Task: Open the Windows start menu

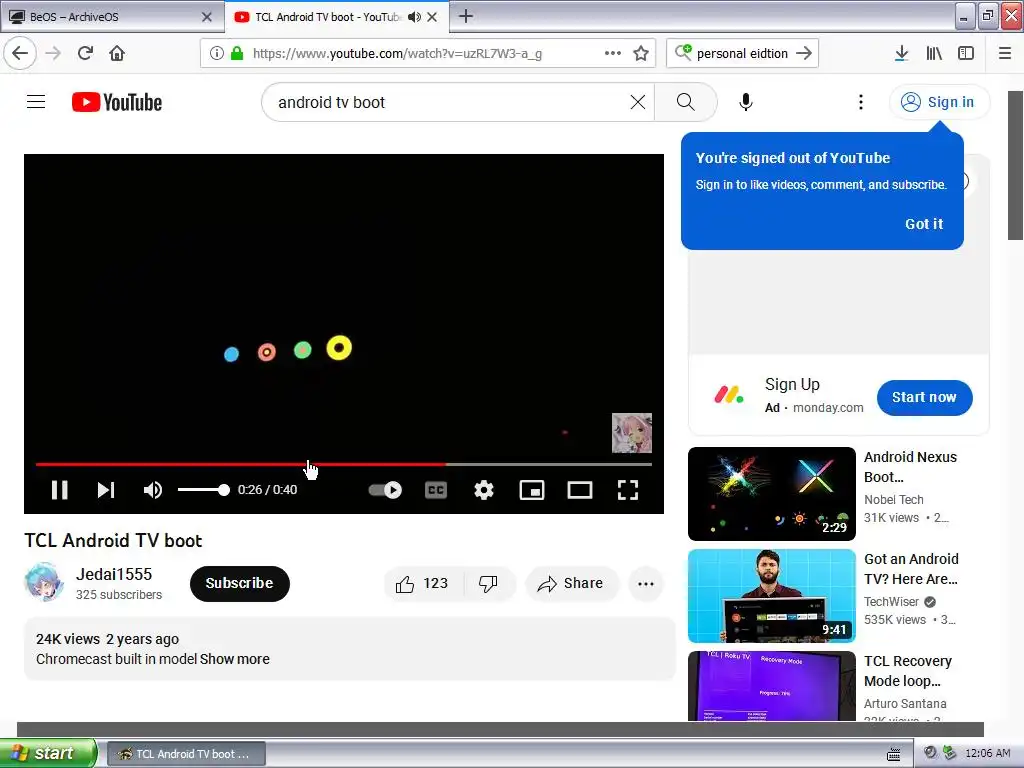Action: point(48,753)
